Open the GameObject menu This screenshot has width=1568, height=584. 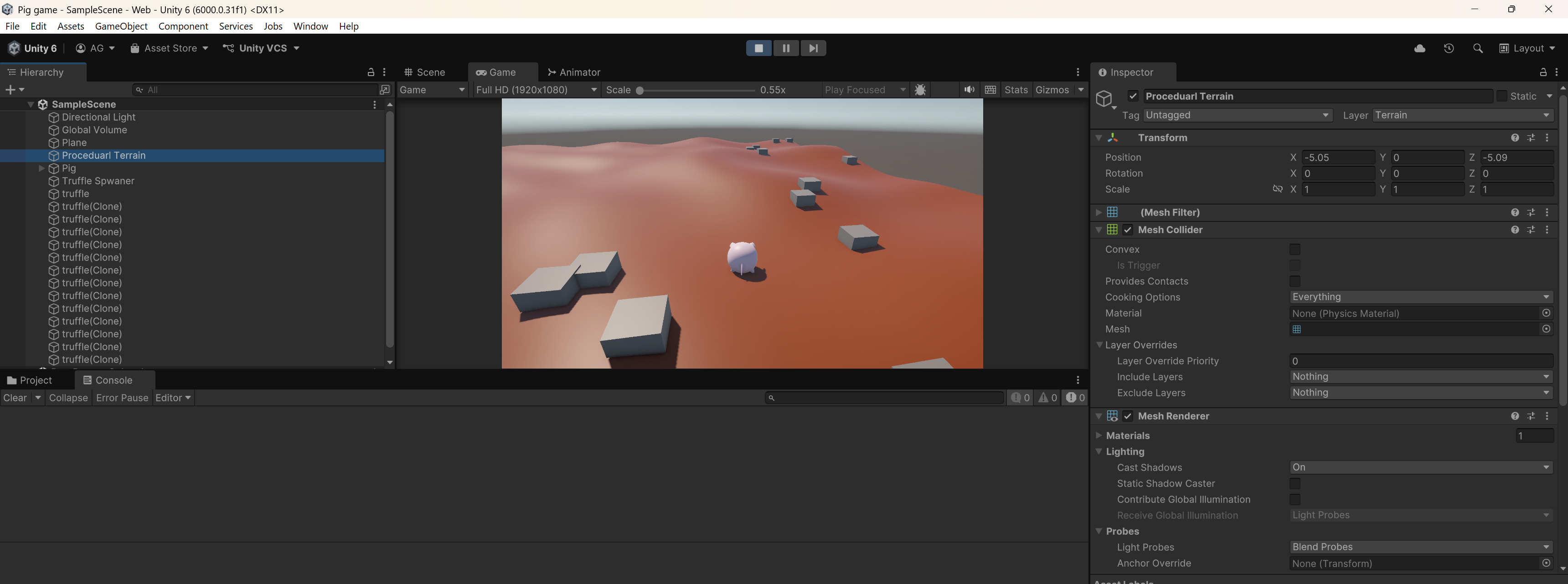121,26
